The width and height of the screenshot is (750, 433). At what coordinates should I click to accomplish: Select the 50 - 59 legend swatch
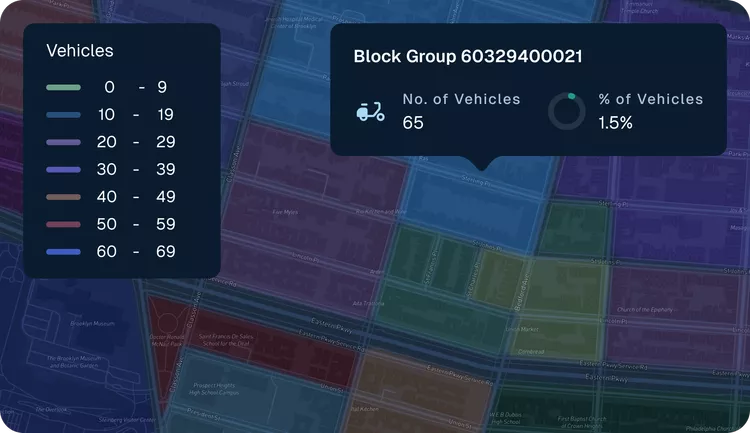63,224
